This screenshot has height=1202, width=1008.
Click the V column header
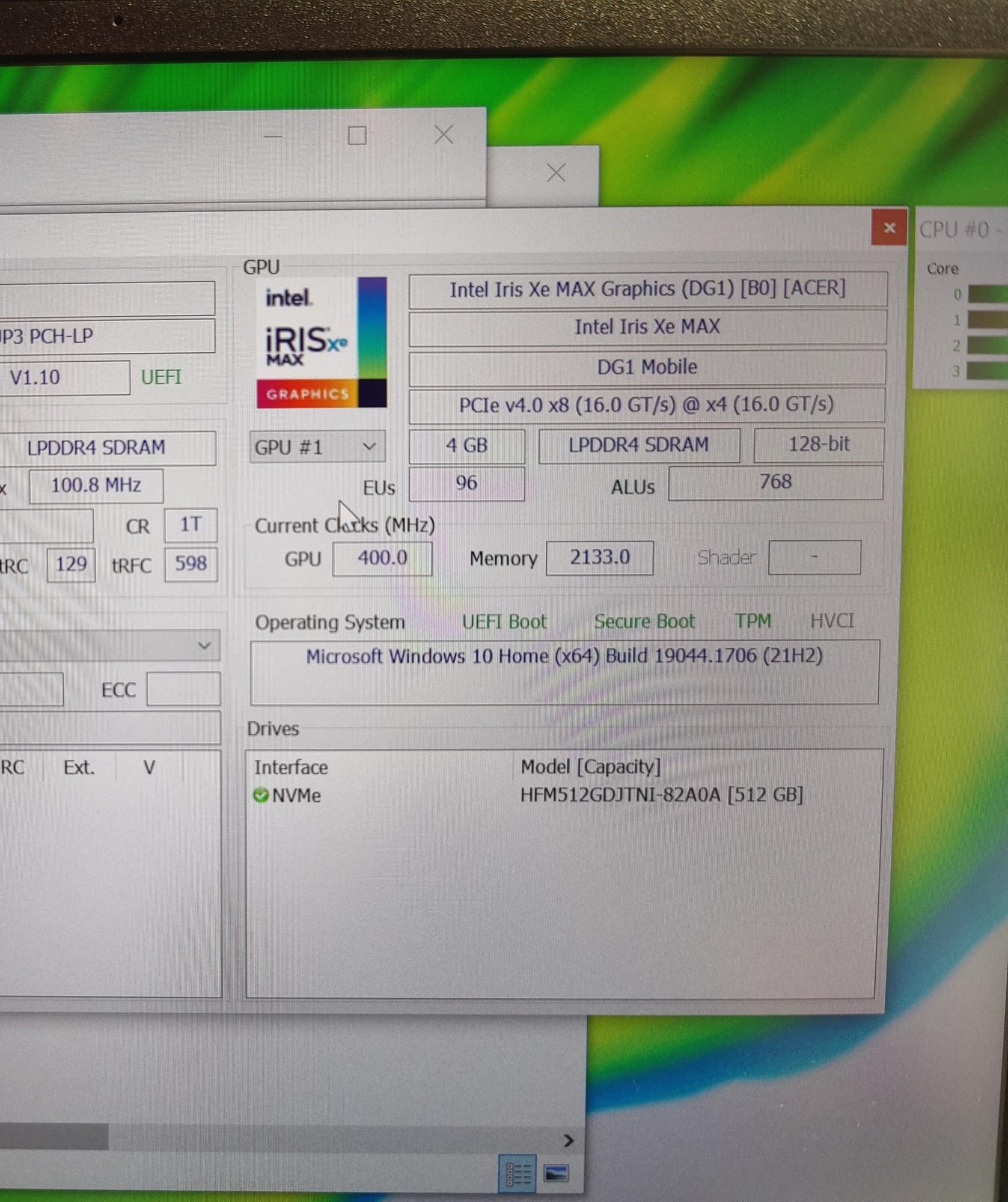[149, 767]
